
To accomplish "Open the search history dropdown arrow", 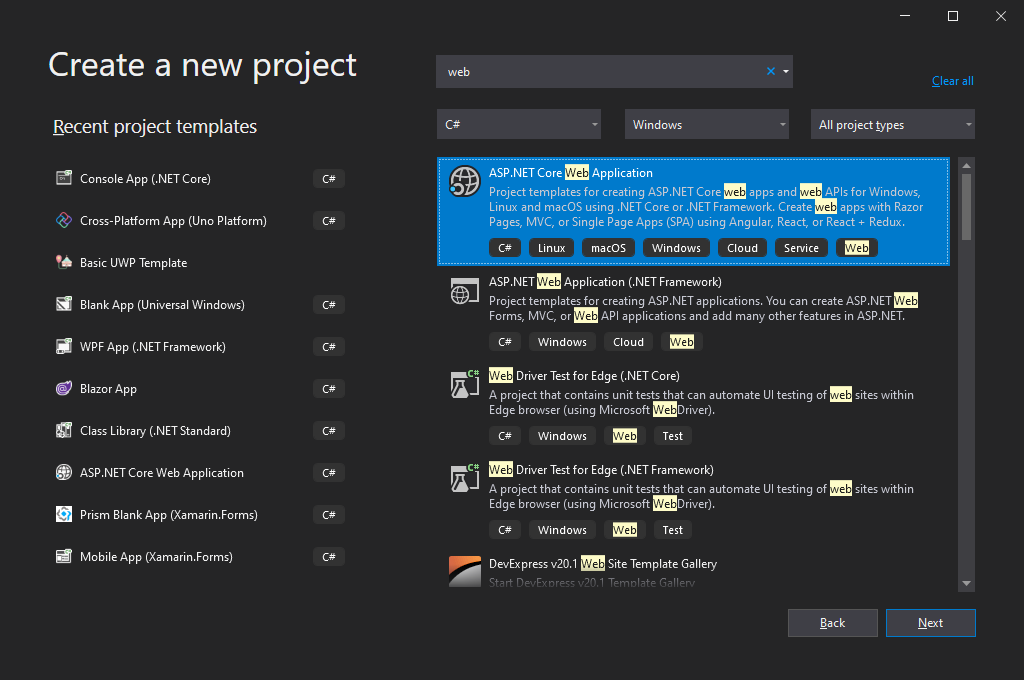I will click(786, 71).
